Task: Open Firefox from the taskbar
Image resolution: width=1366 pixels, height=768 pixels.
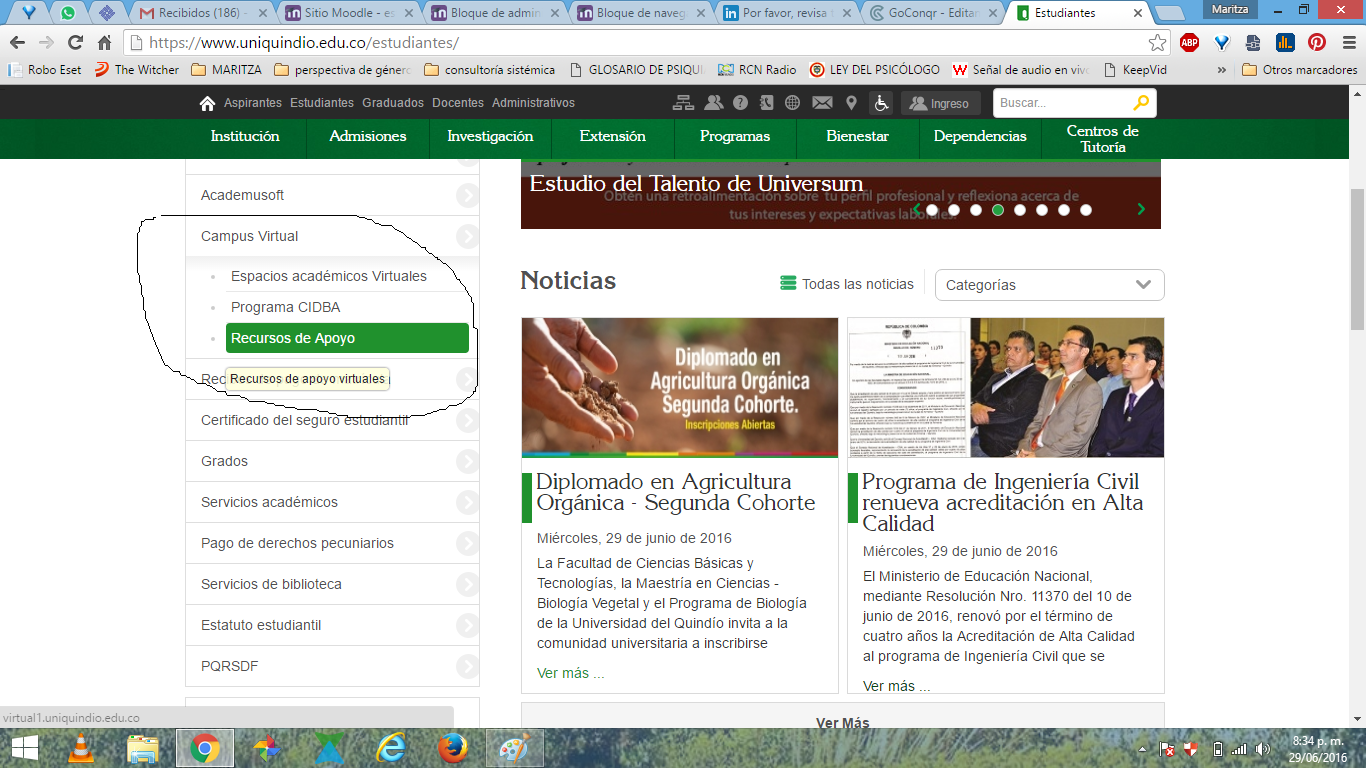Action: pos(453,748)
